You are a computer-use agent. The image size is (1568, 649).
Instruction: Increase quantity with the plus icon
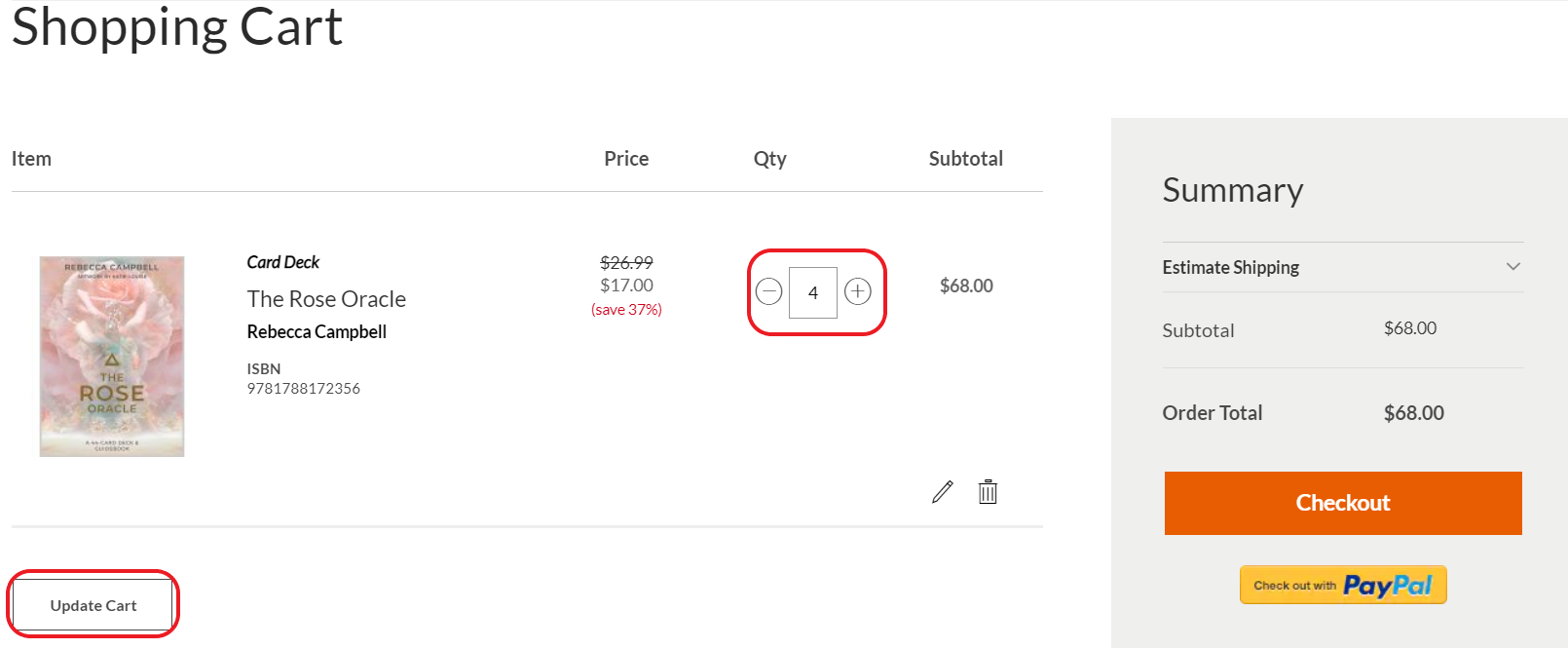pyautogui.click(x=857, y=291)
